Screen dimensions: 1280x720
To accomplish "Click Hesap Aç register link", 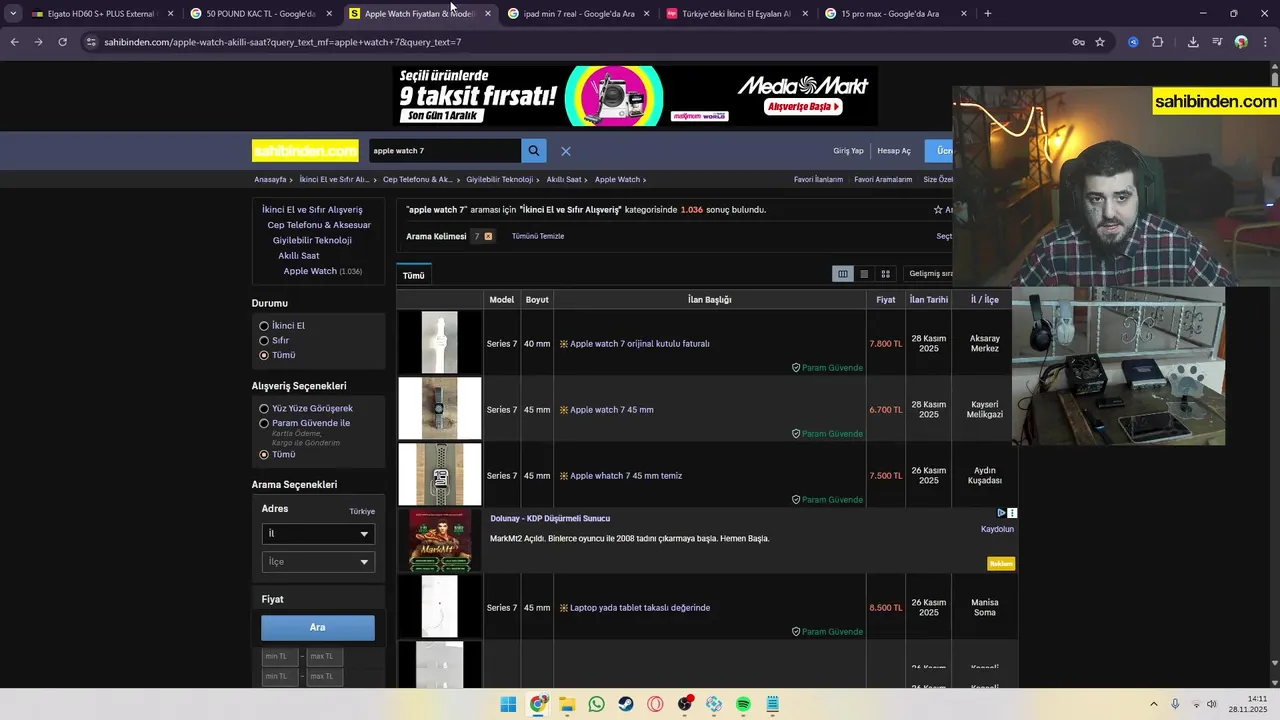I will click(x=894, y=151).
